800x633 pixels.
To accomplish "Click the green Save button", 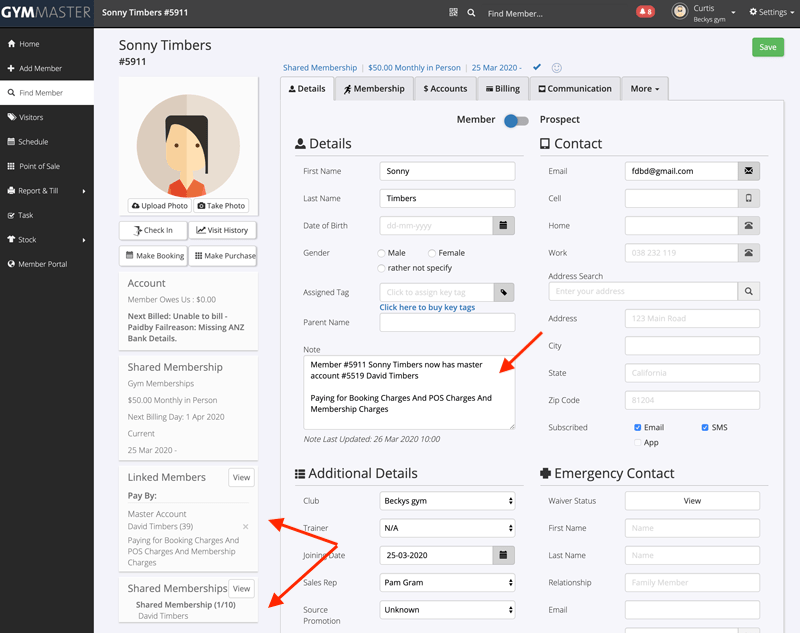I will click(x=767, y=47).
